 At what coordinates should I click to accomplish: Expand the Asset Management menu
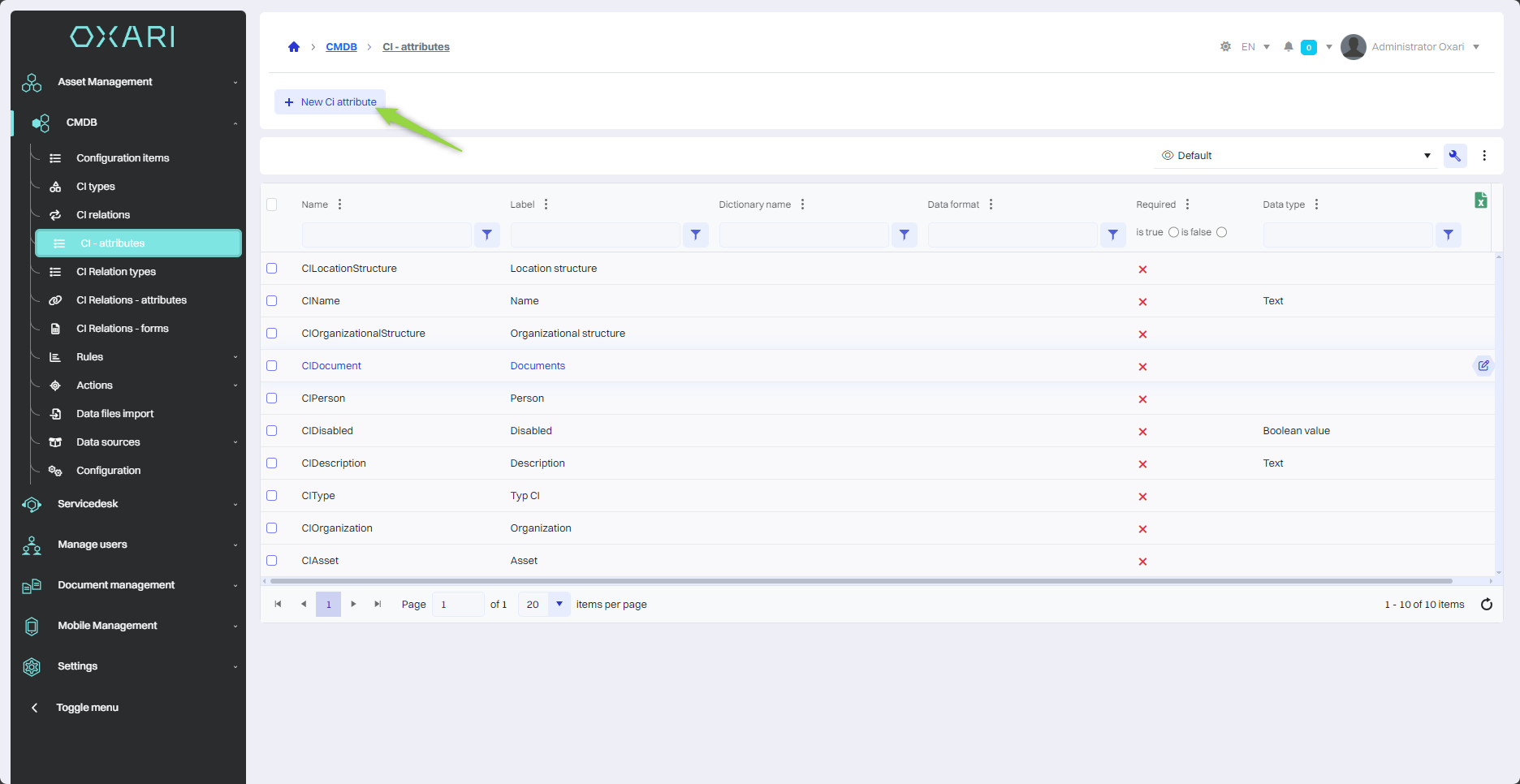[130, 82]
